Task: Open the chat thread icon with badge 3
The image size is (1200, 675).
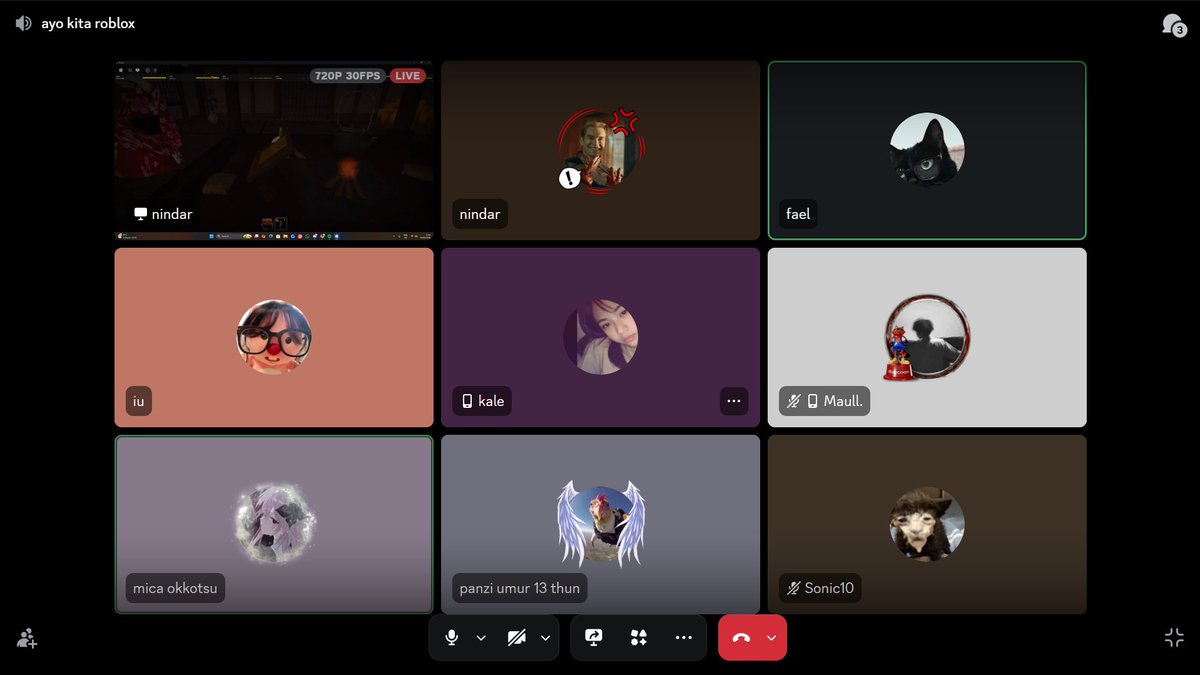Action: coord(1173,25)
